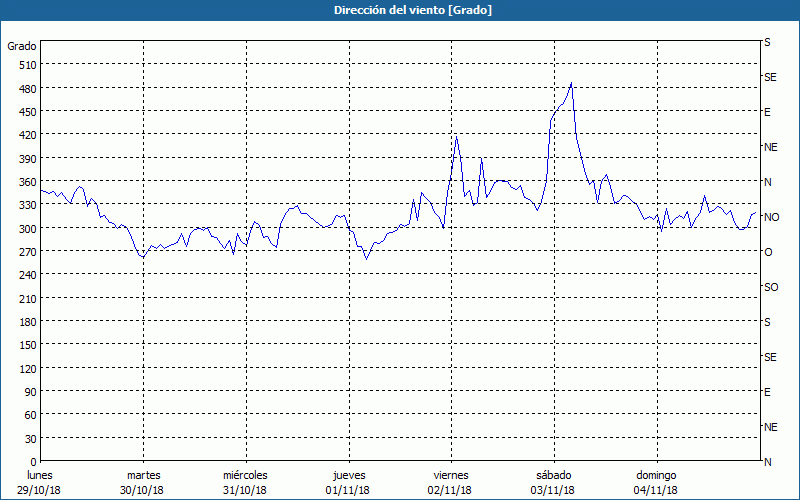This screenshot has width=800, height=500.
Task: Select the 0 value at the axis origin
Action: pos(34,462)
